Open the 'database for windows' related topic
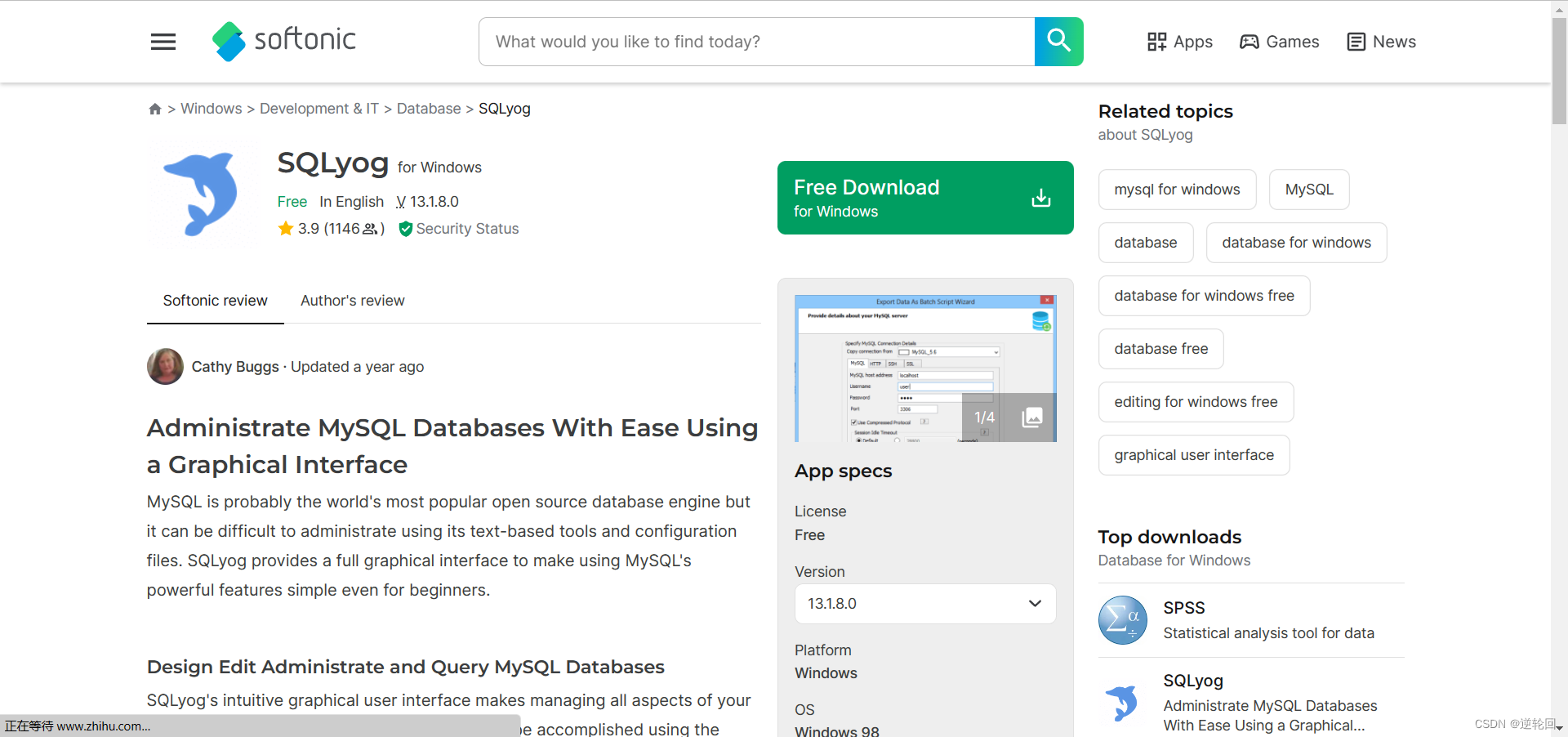Viewport: 1568px width, 737px height. [1295, 242]
